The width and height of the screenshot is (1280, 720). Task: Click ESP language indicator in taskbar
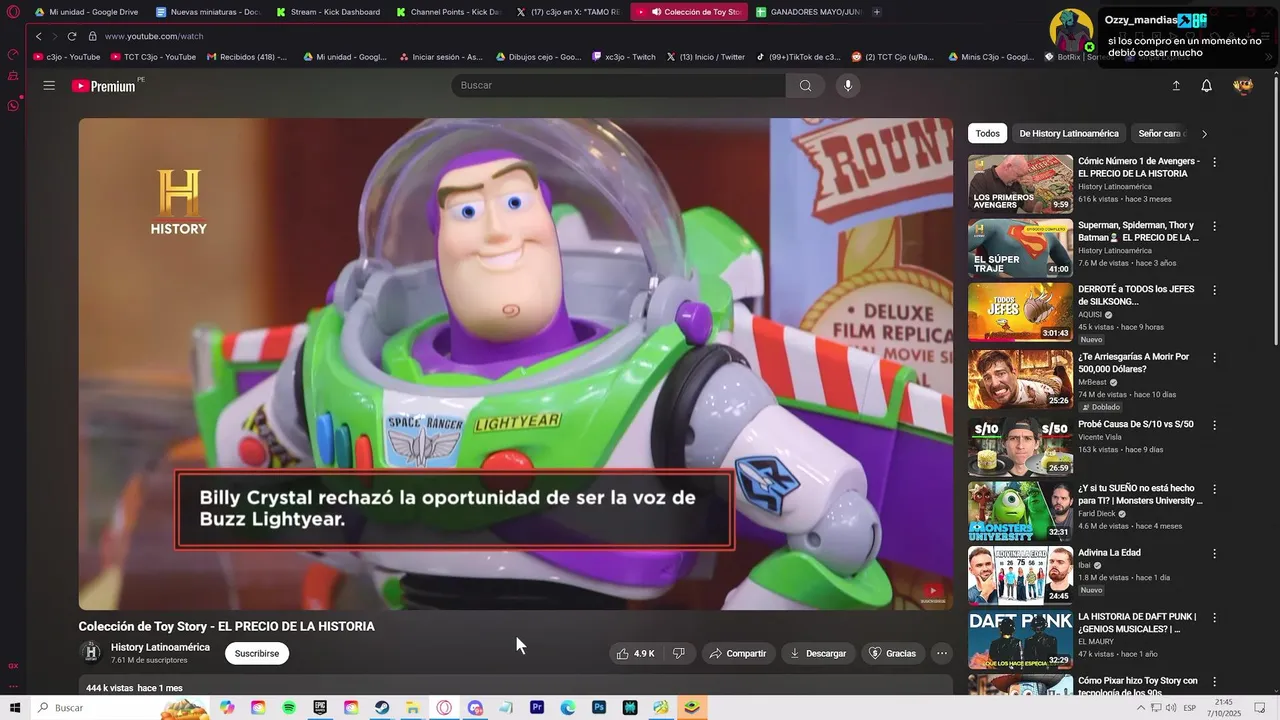tap(1189, 708)
